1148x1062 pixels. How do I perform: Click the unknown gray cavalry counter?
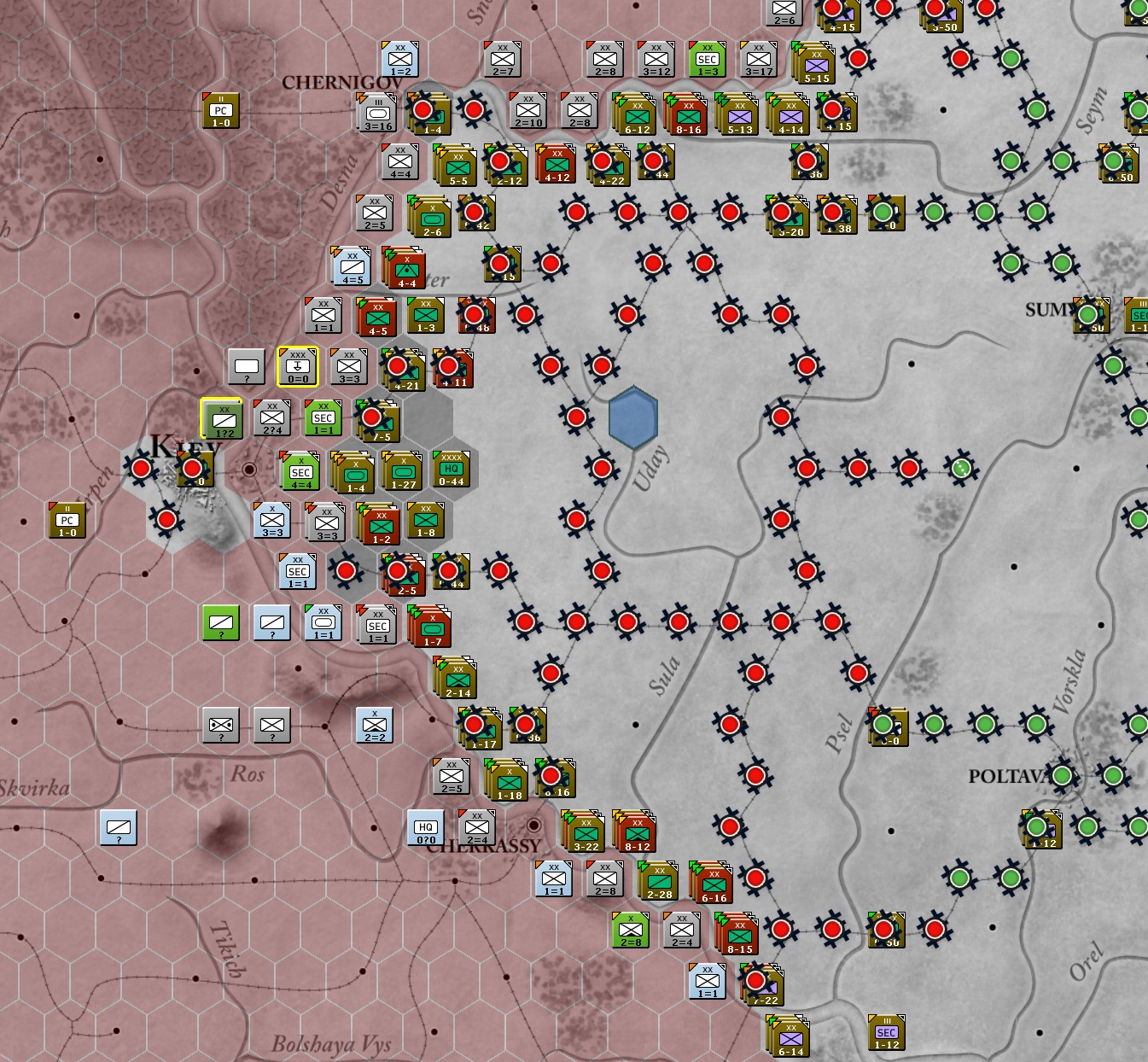coord(221,725)
